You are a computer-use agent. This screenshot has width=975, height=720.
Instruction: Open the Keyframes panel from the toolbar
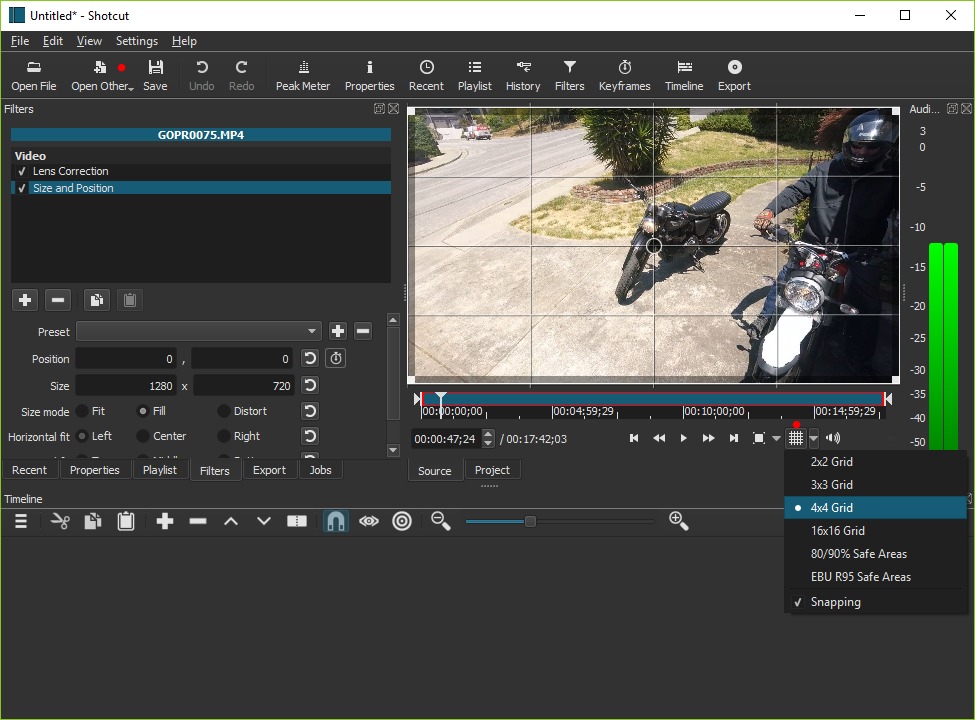(x=624, y=75)
